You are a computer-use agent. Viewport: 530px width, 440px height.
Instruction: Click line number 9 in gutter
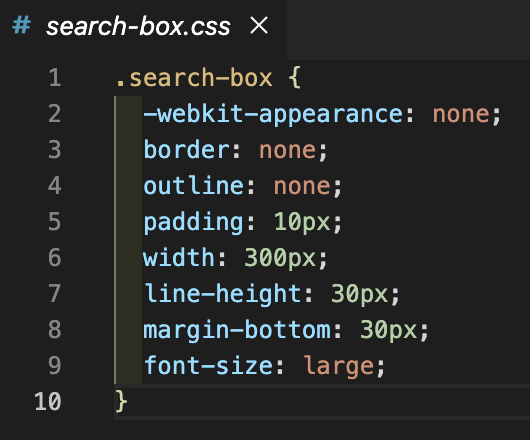(54, 366)
